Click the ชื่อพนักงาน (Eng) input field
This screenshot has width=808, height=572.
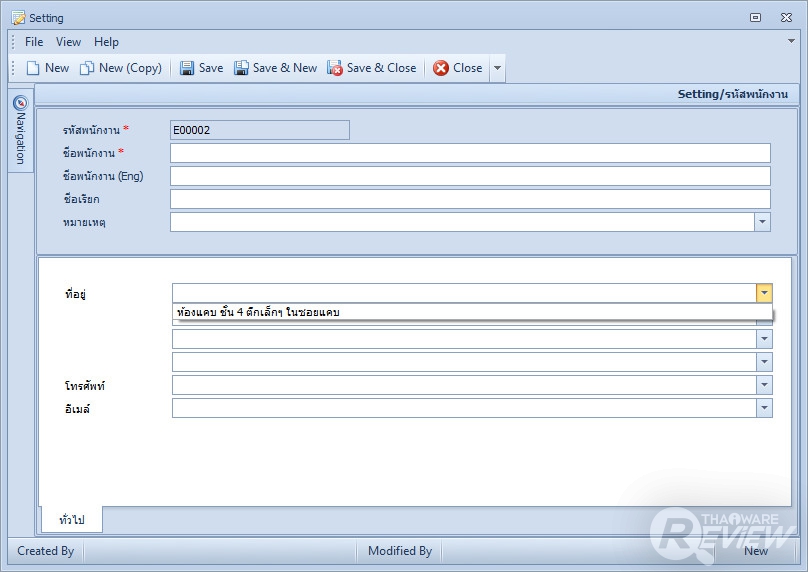click(470, 176)
